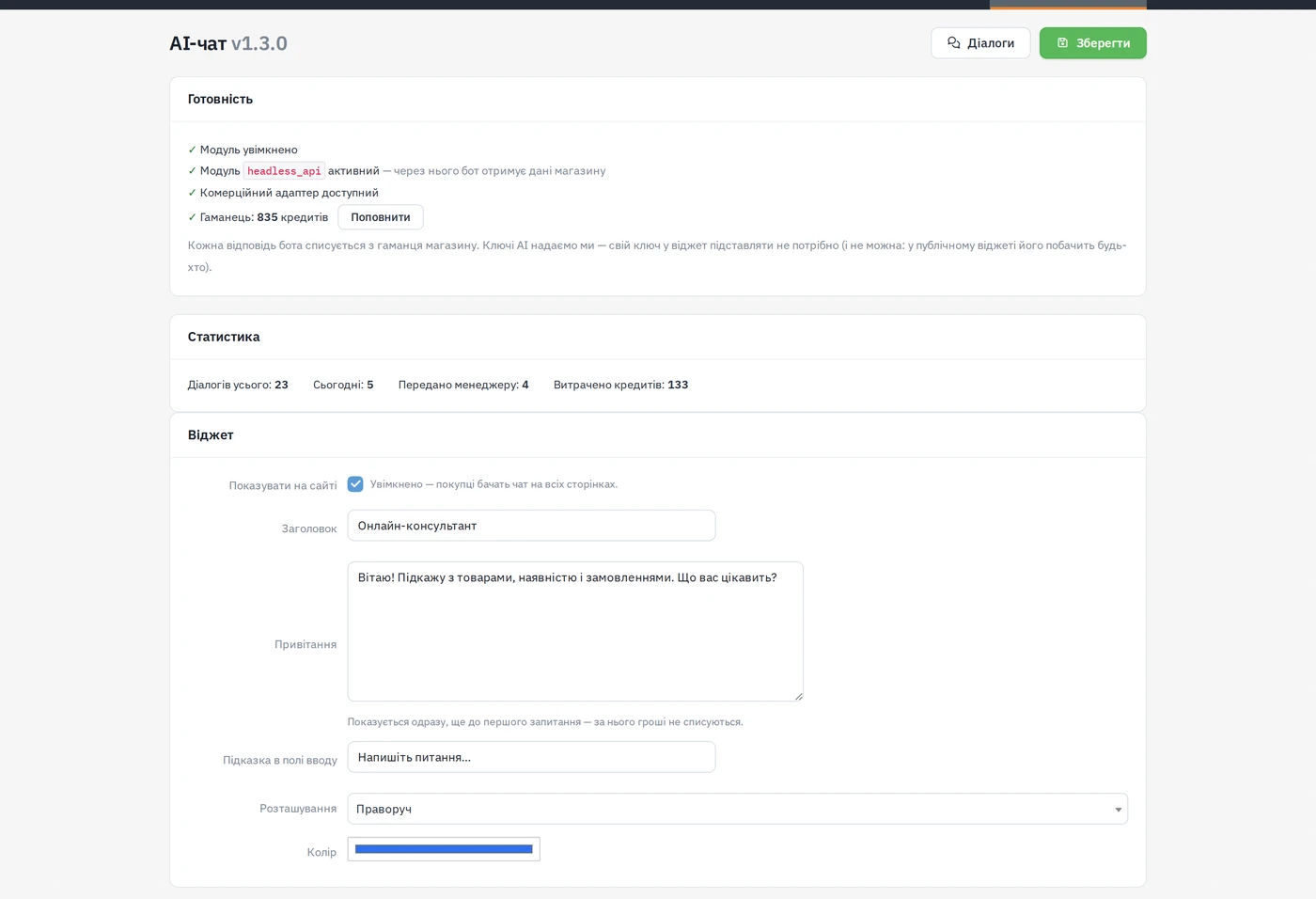Click the Готовність section heading
Image resolution: width=1316 pixels, height=899 pixels.
[220, 99]
